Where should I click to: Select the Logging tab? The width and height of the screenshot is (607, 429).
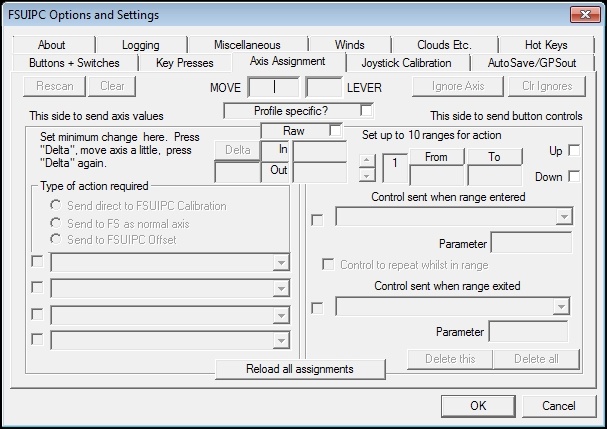pyautogui.click(x=140, y=45)
